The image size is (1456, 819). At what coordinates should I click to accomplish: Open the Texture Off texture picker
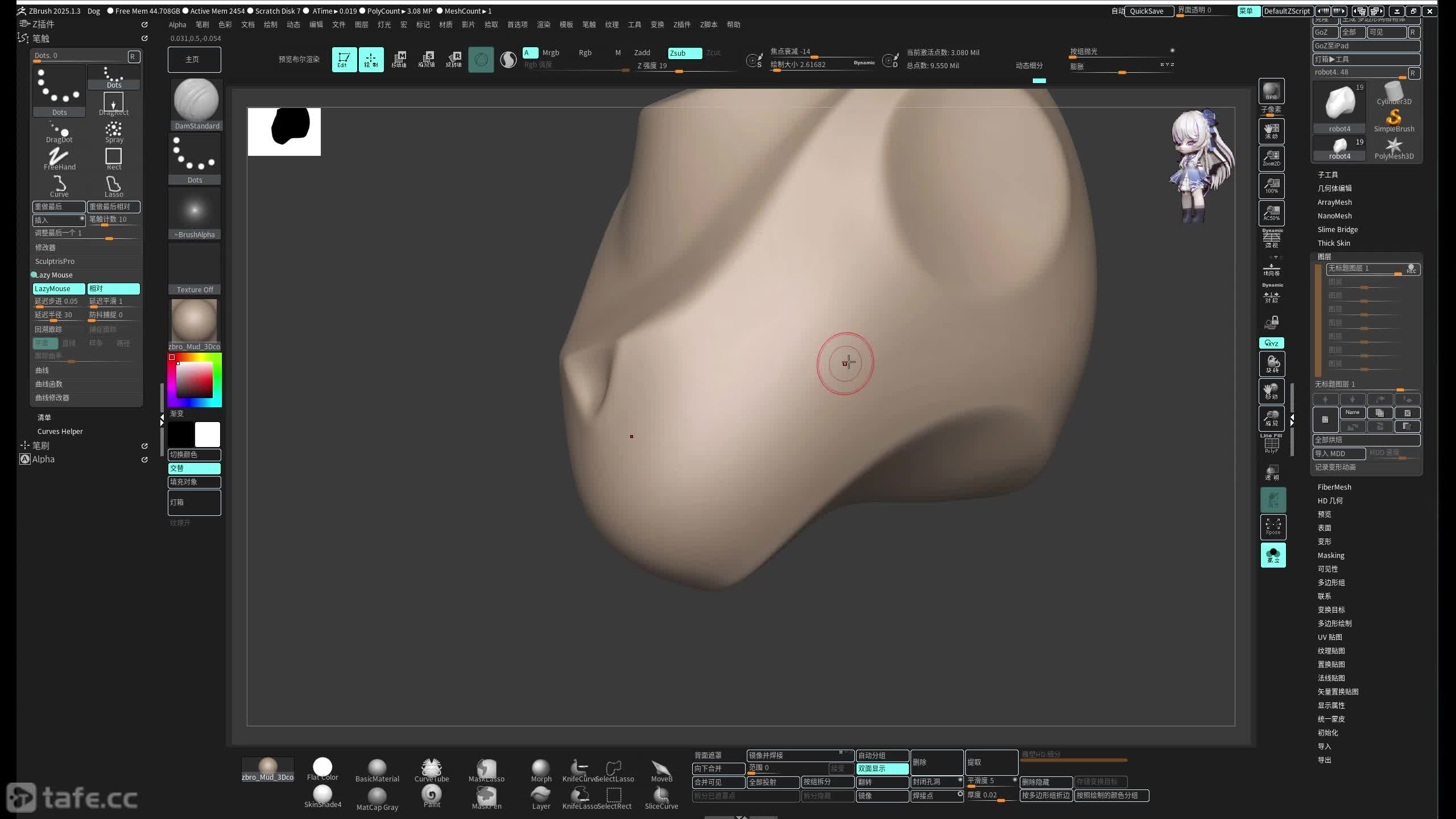(x=195, y=268)
